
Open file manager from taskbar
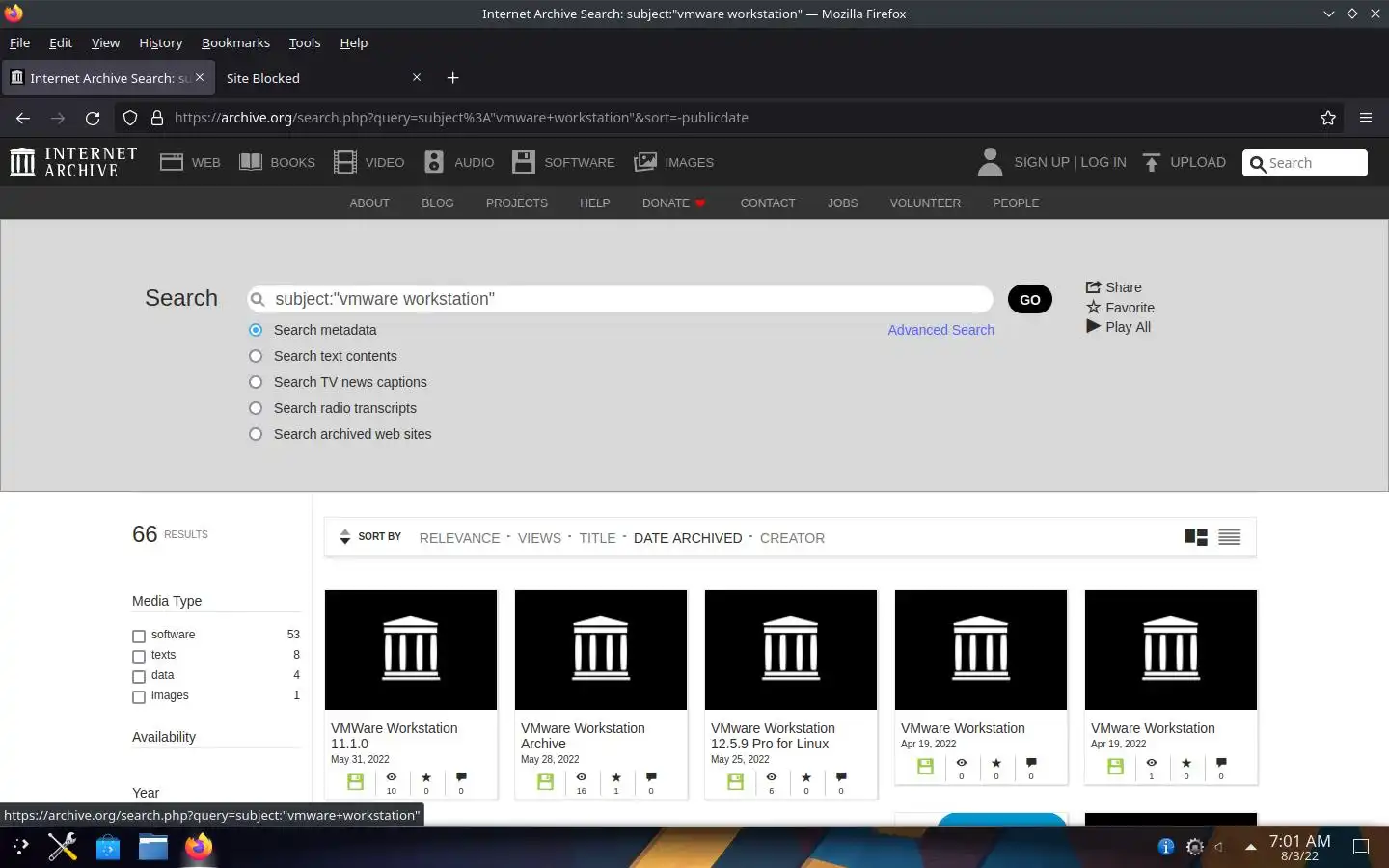152,847
